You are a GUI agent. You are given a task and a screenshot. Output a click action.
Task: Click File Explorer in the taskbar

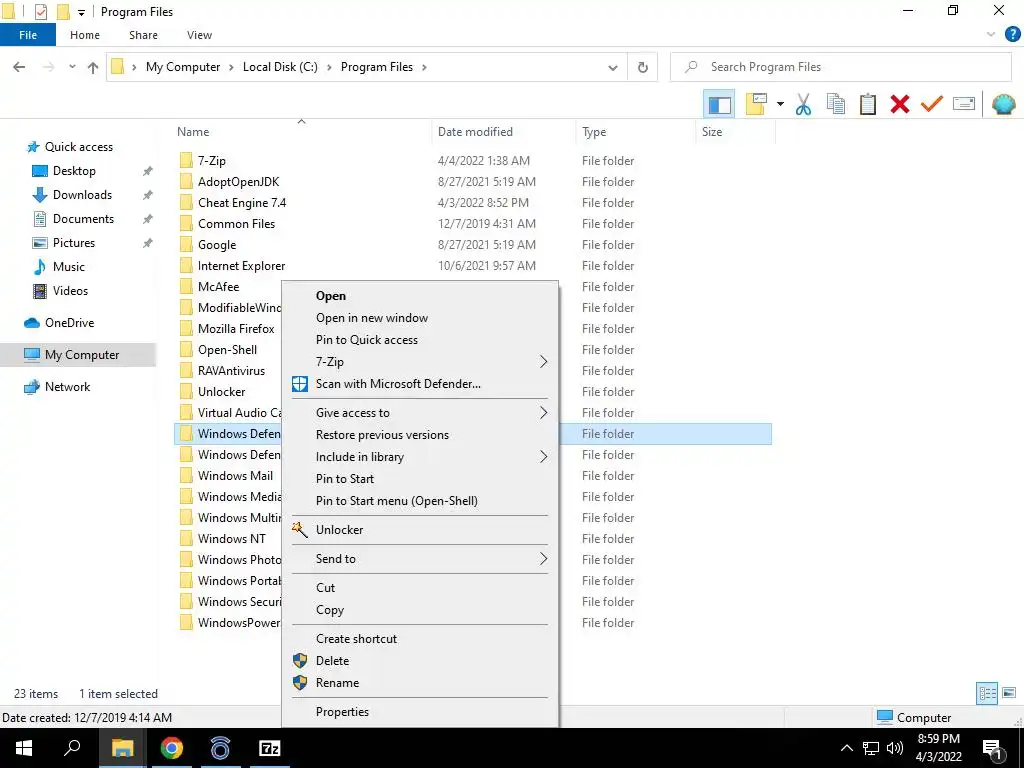(x=122, y=748)
